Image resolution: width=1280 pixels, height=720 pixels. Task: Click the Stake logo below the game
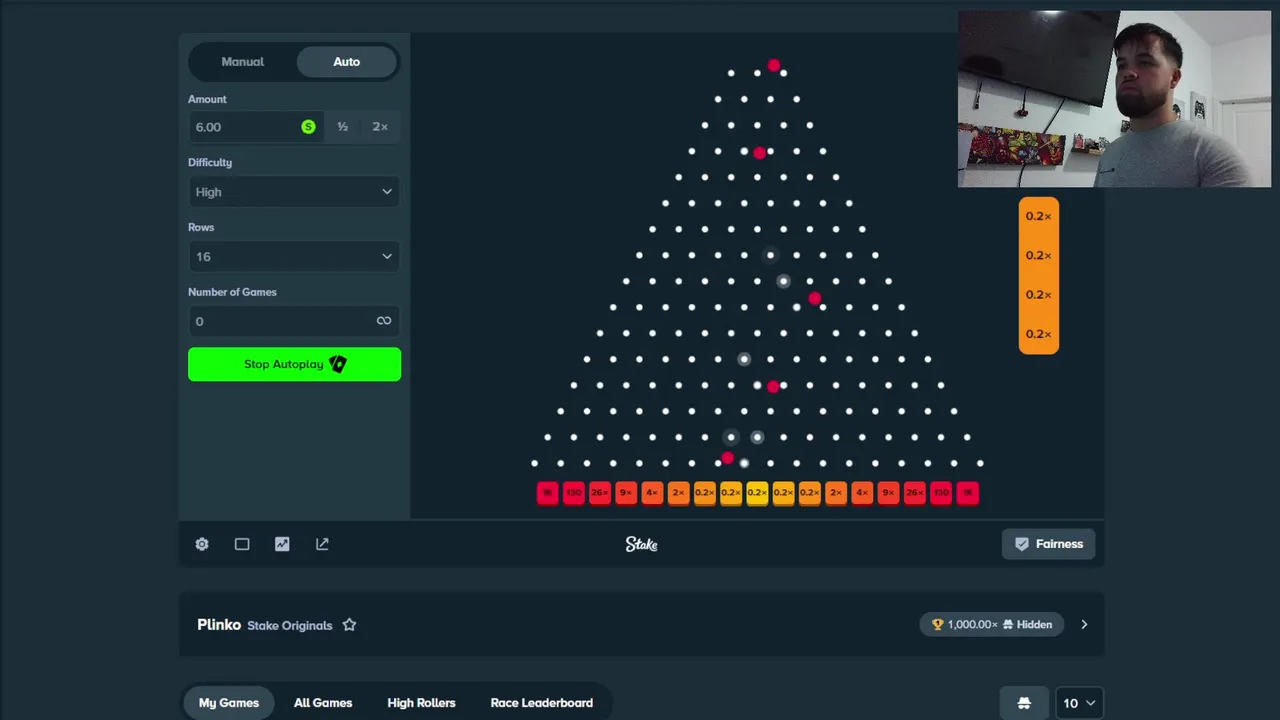[641, 544]
